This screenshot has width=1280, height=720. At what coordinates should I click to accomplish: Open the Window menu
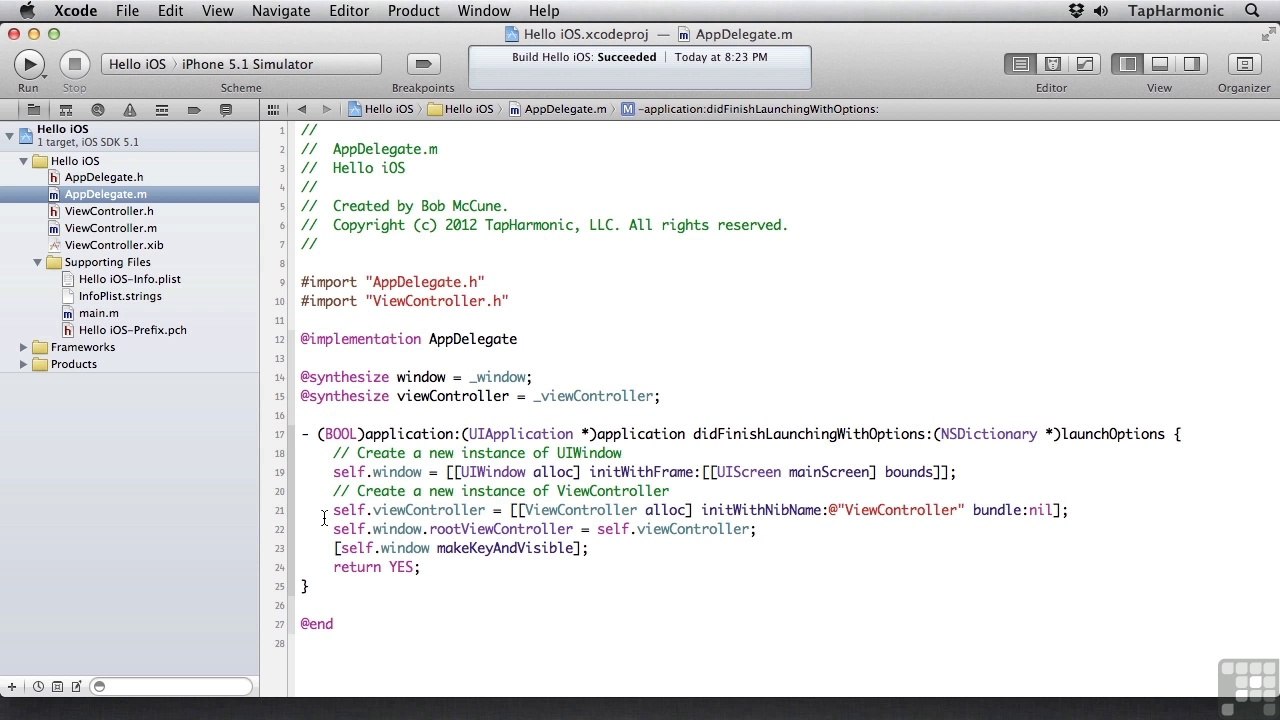point(484,11)
